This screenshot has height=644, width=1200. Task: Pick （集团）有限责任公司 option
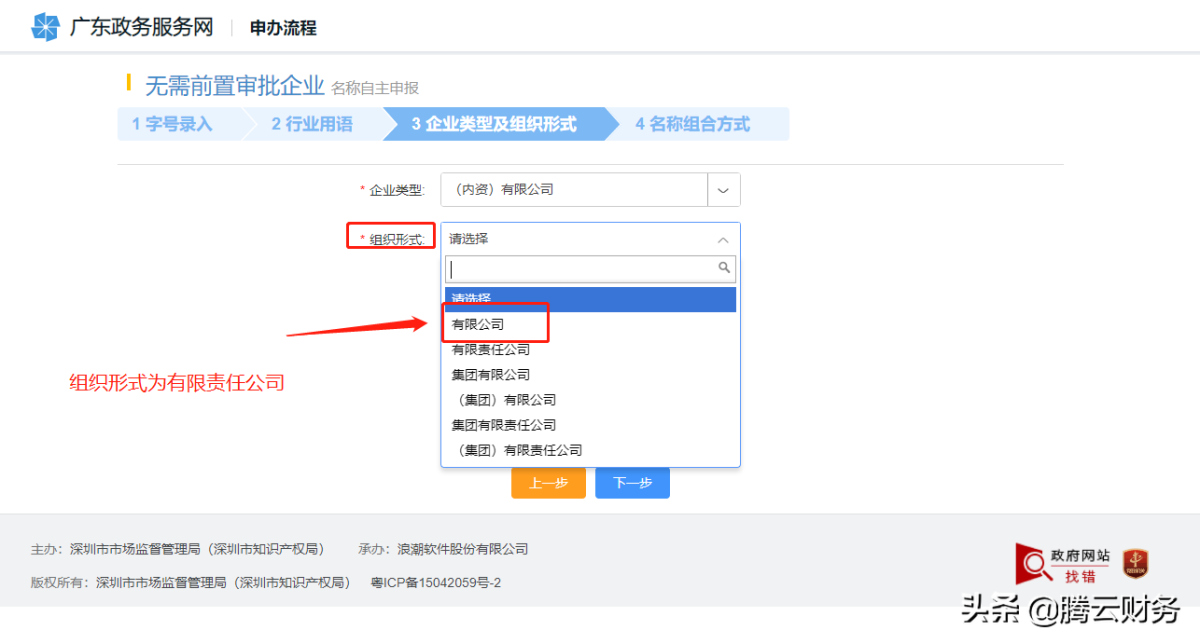click(516, 450)
